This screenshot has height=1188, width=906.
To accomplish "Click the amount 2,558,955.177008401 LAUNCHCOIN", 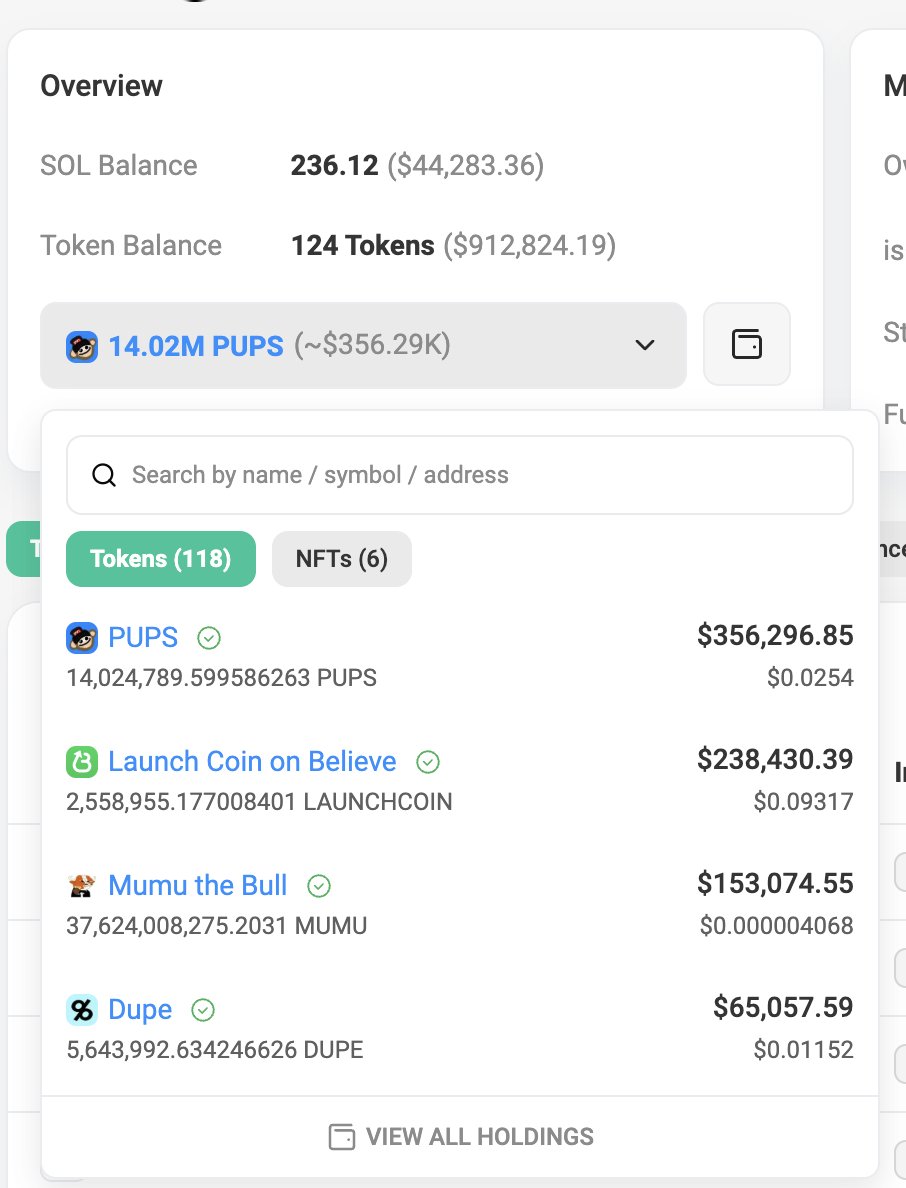I will (x=259, y=802).
